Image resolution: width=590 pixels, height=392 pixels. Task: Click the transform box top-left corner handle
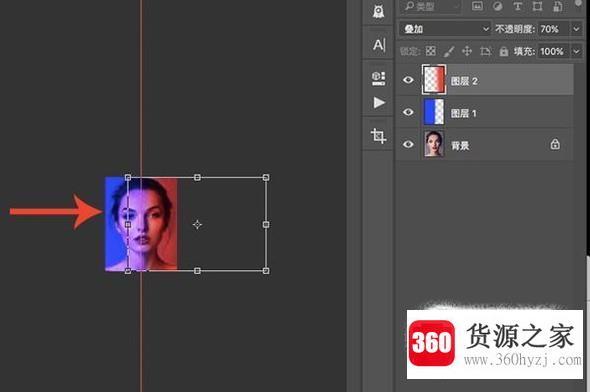(x=128, y=177)
